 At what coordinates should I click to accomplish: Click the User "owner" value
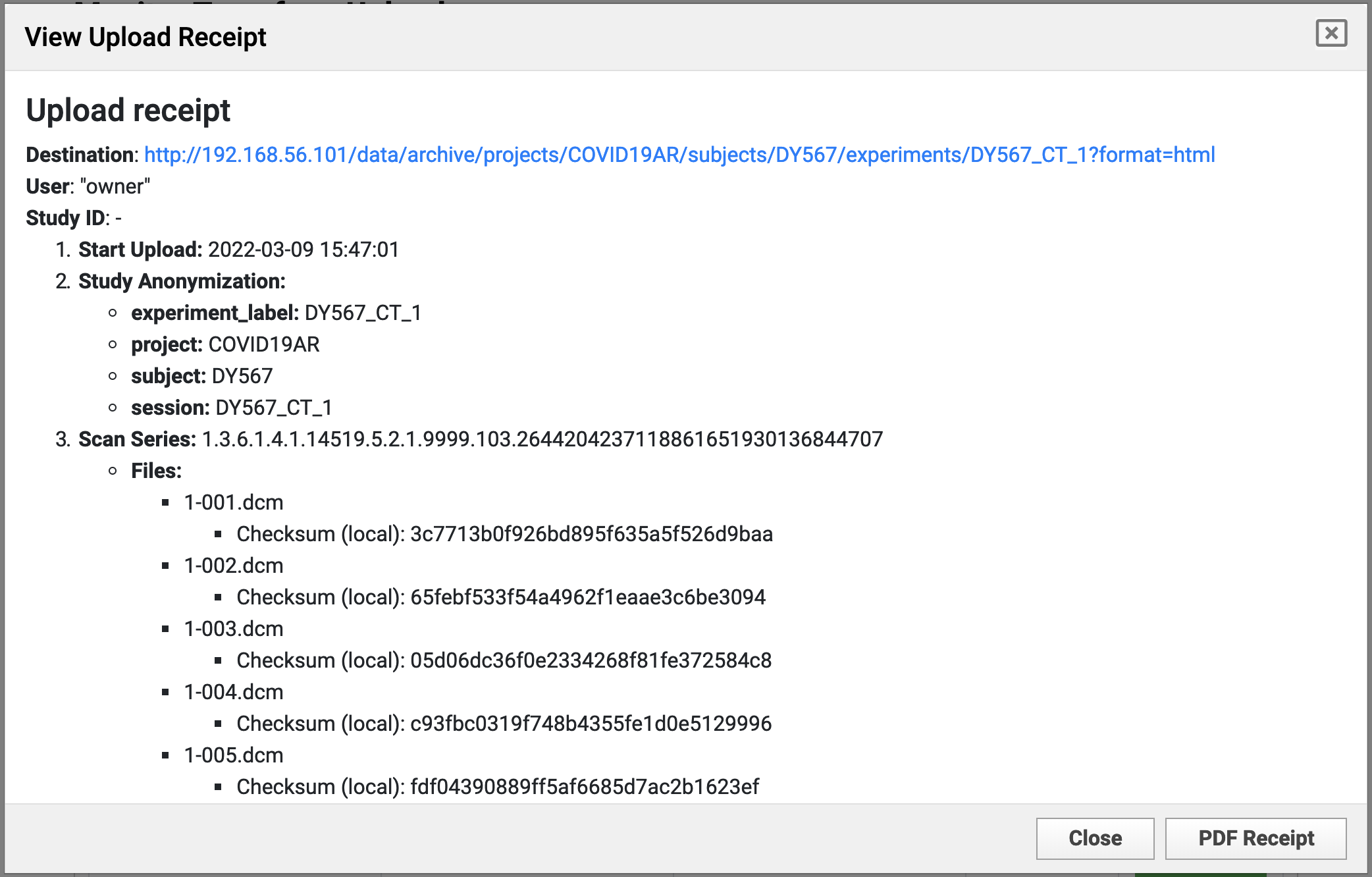(x=115, y=186)
